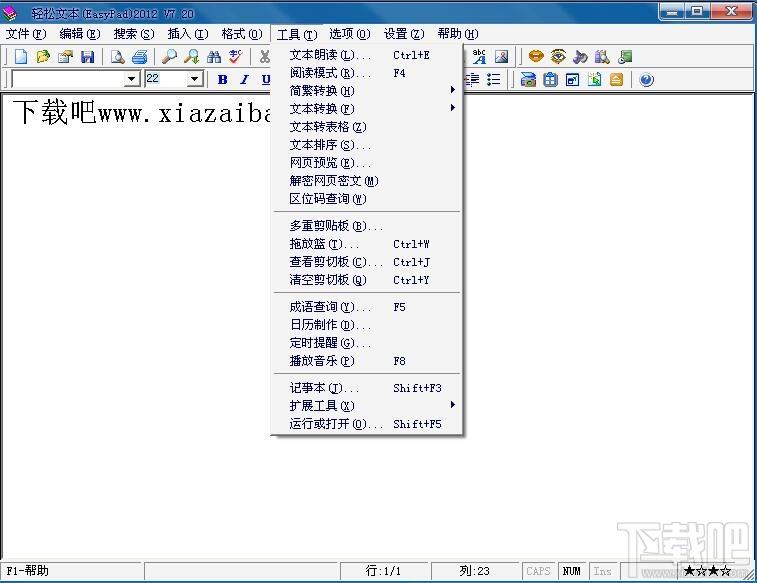Open the 插入(I) menu

coord(188,34)
